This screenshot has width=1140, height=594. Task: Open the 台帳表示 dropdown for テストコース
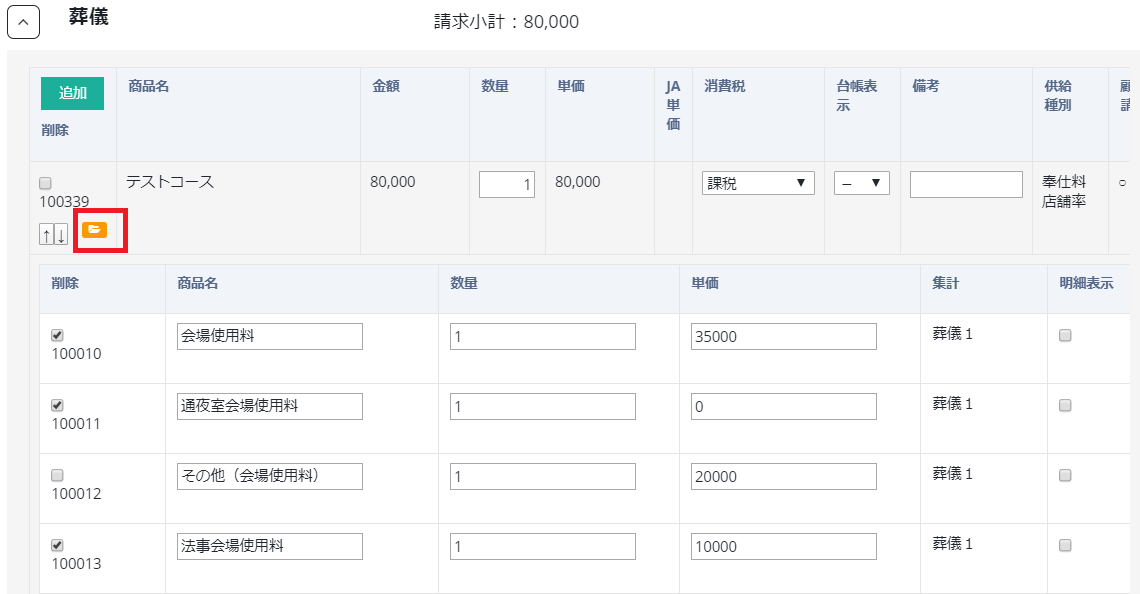[861, 184]
